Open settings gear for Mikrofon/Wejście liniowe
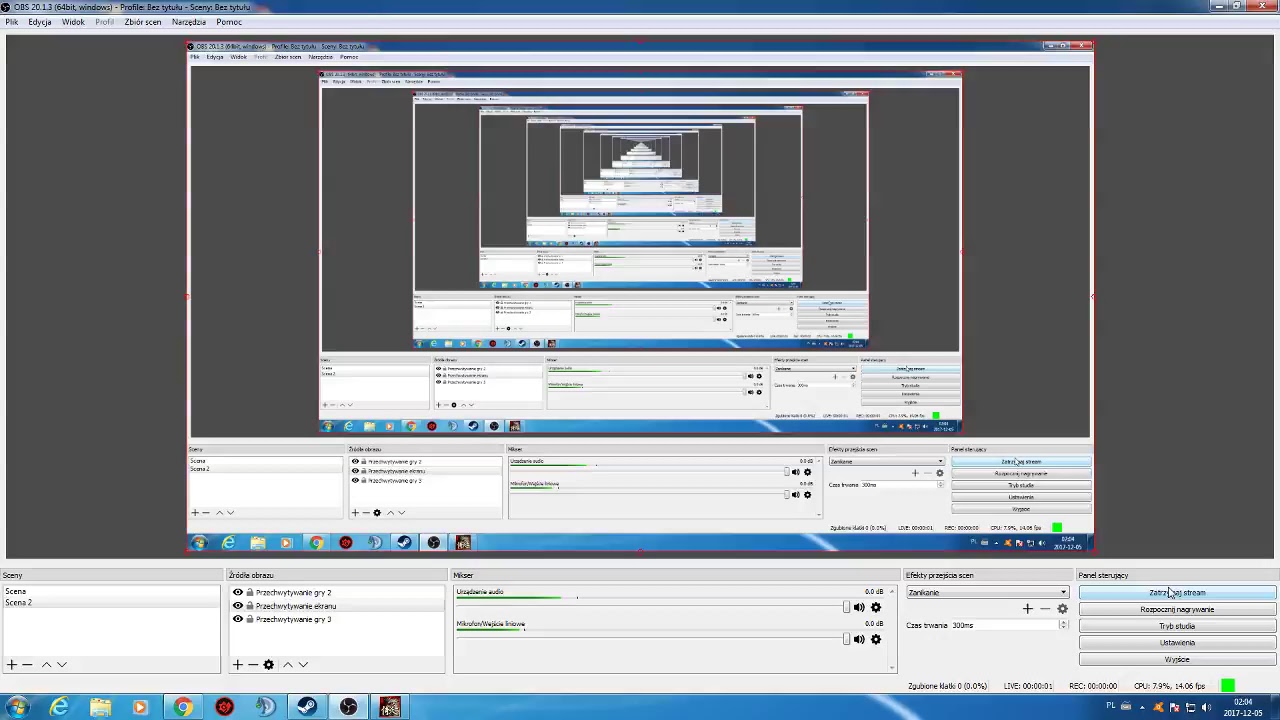1280x720 pixels. tap(876, 639)
